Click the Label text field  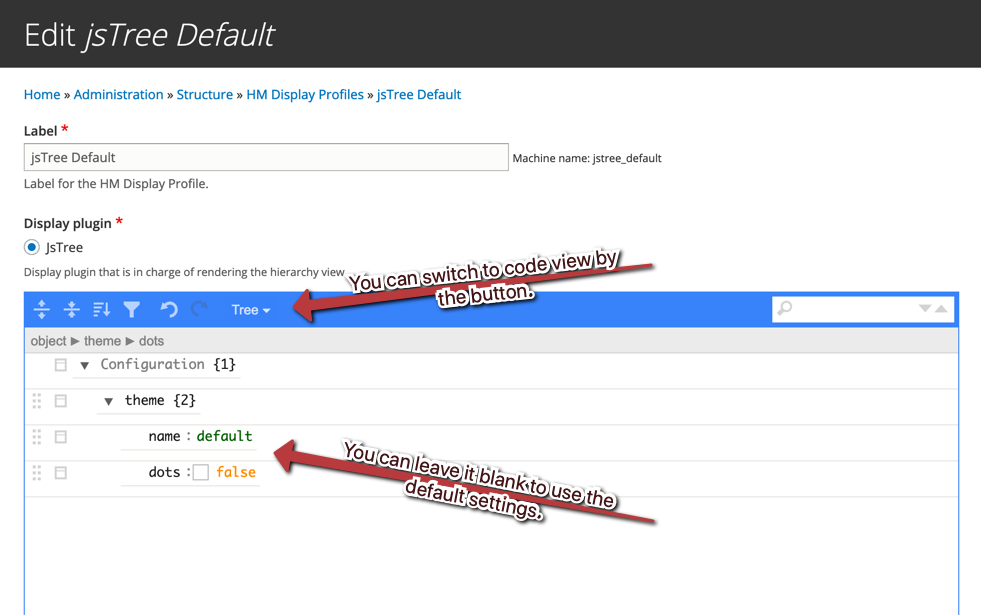pos(266,157)
